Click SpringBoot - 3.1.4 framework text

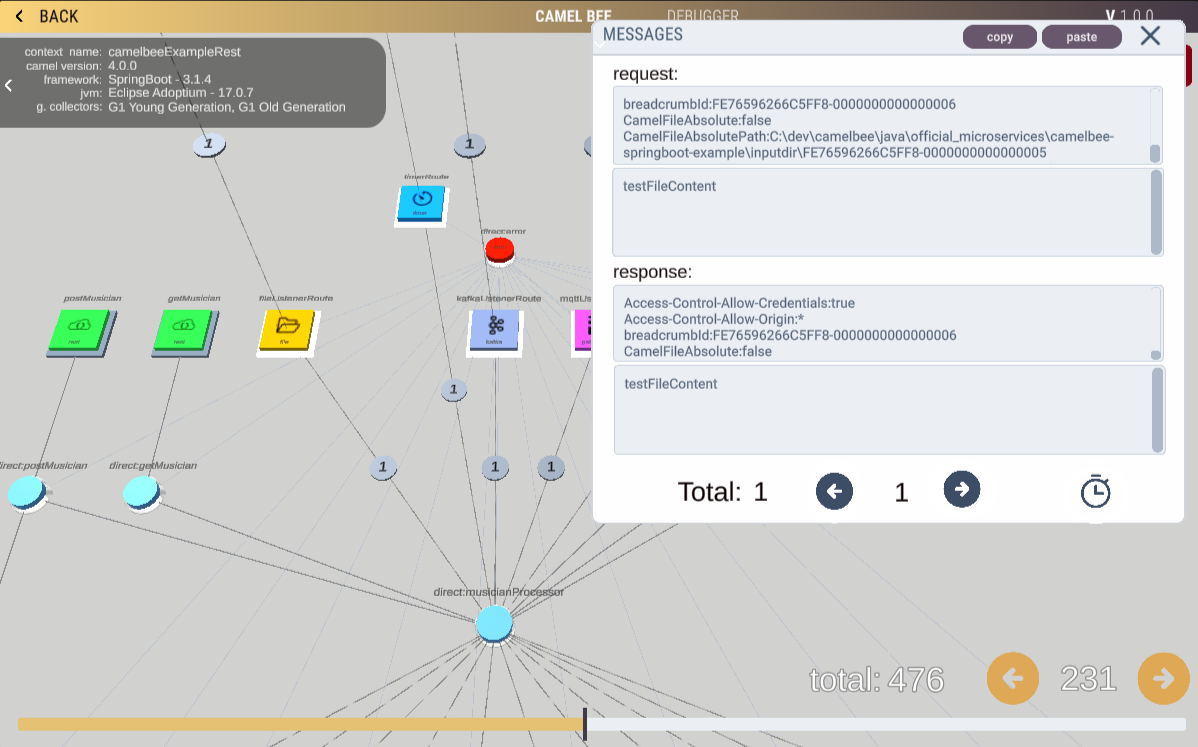coord(160,79)
